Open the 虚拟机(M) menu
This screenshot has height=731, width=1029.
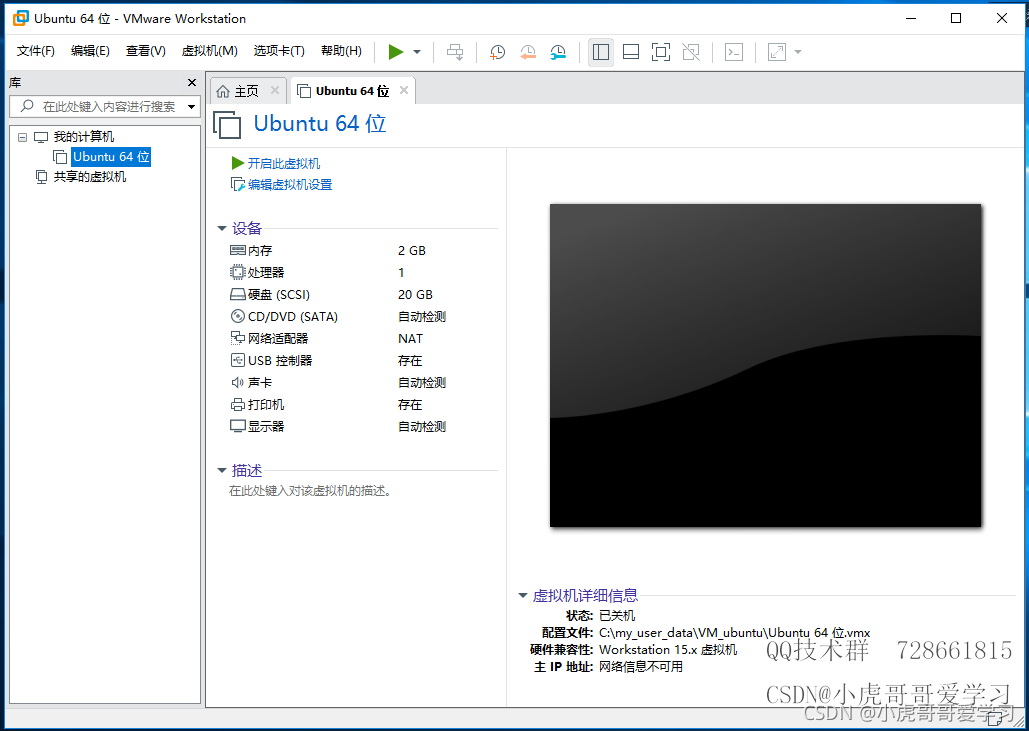[209, 51]
